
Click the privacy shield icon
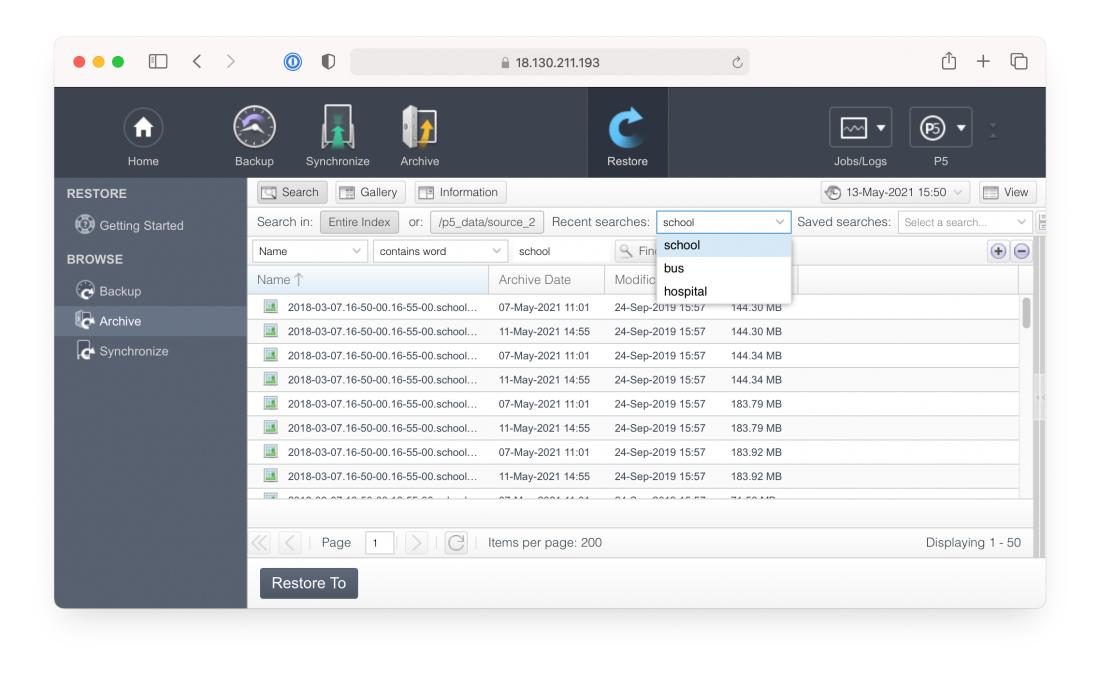(328, 62)
